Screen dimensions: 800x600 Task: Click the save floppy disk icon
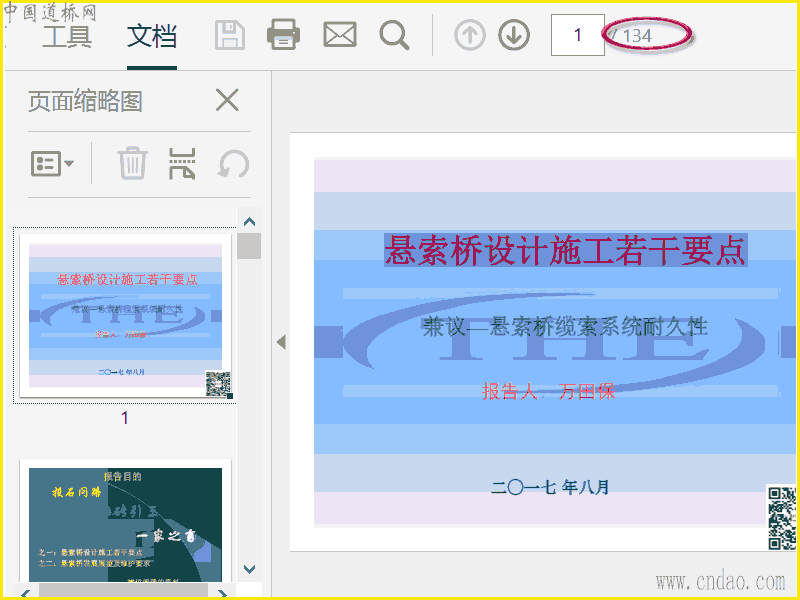(230, 35)
